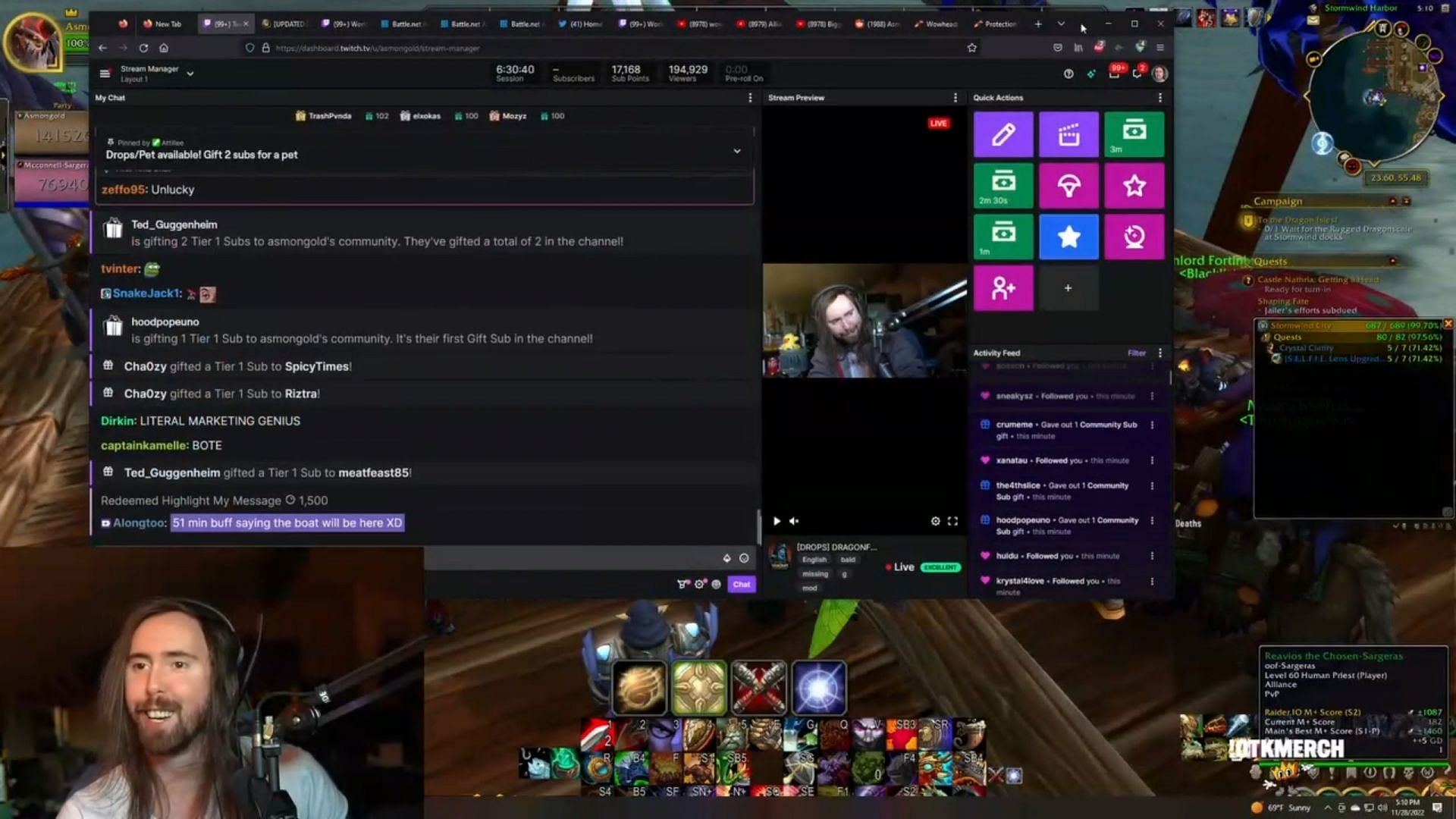Go to the browser home page
The width and height of the screenshot is (1456, 819).
tap(164, 48)
